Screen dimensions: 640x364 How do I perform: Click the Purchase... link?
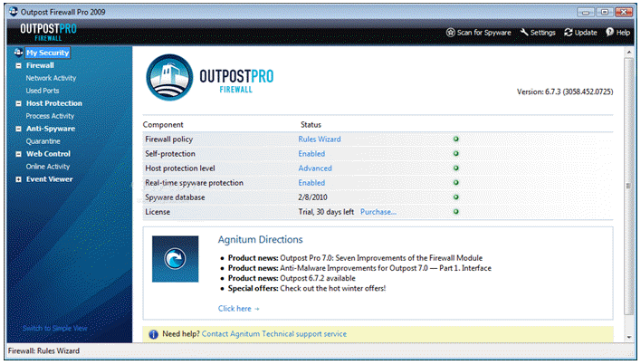click(x=378, y=212)
